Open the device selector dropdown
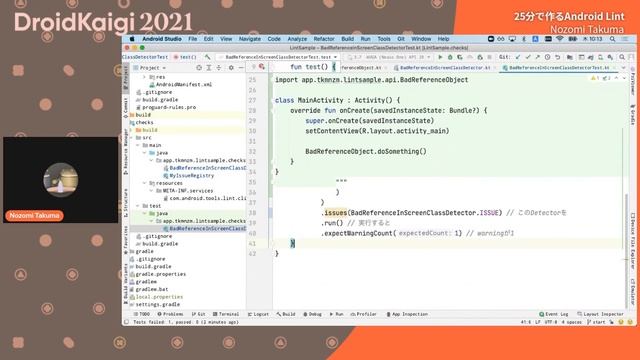 (387, 57)
